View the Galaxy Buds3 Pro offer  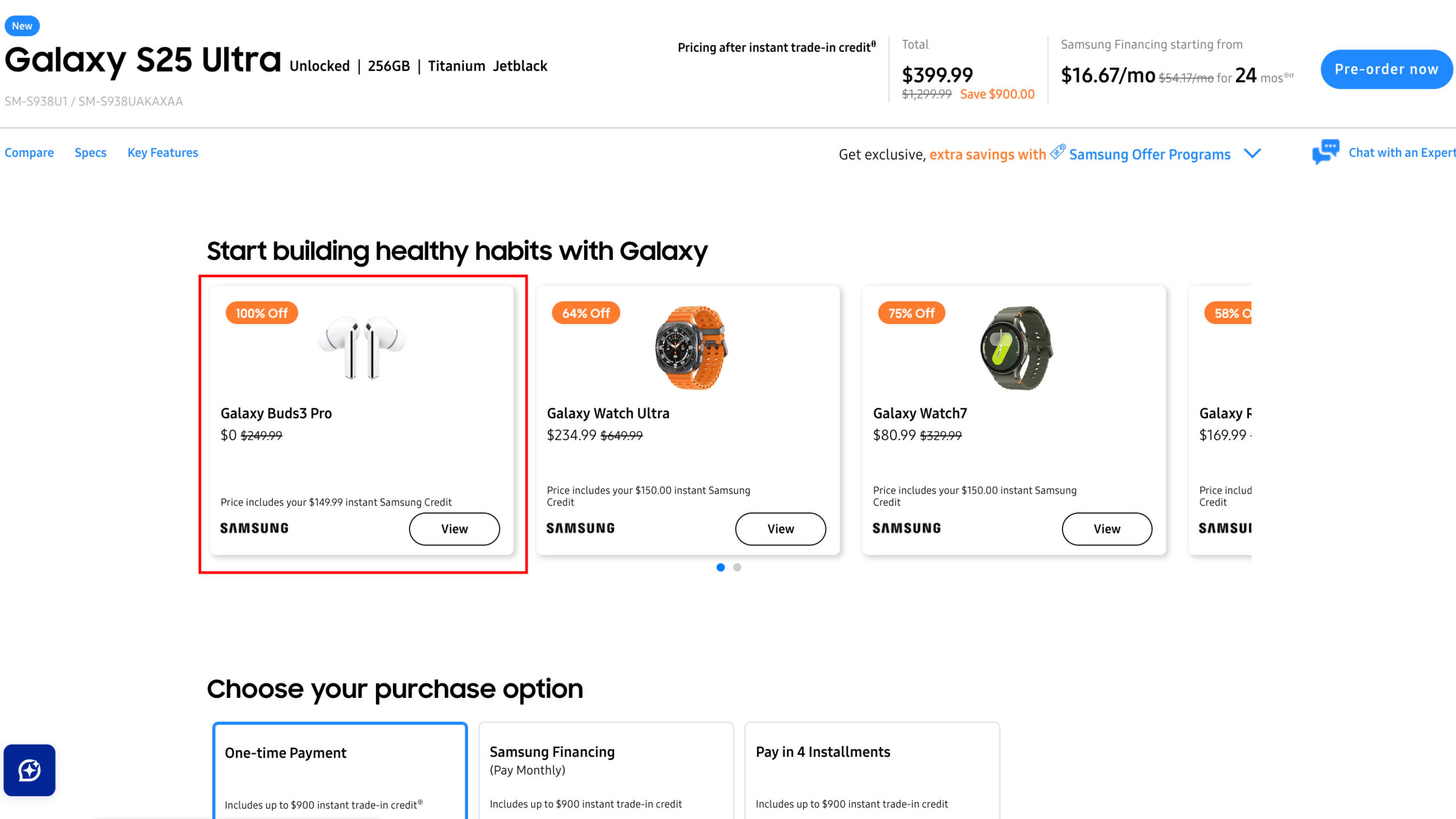tap(454, 529)
